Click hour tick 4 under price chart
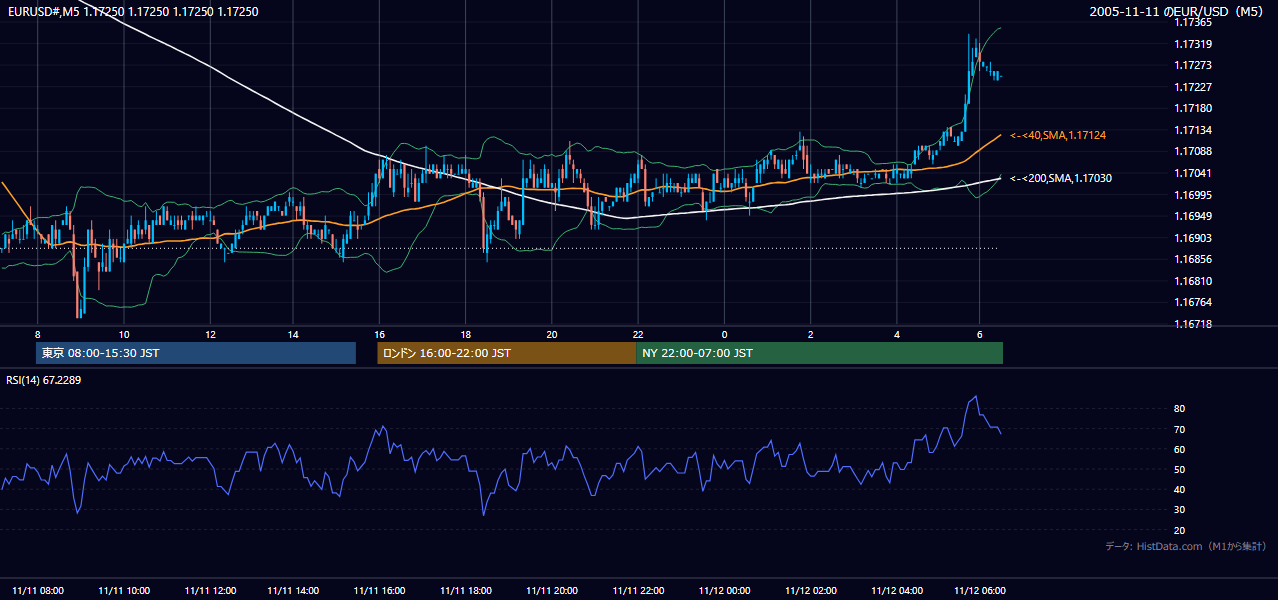 (897, 334)
